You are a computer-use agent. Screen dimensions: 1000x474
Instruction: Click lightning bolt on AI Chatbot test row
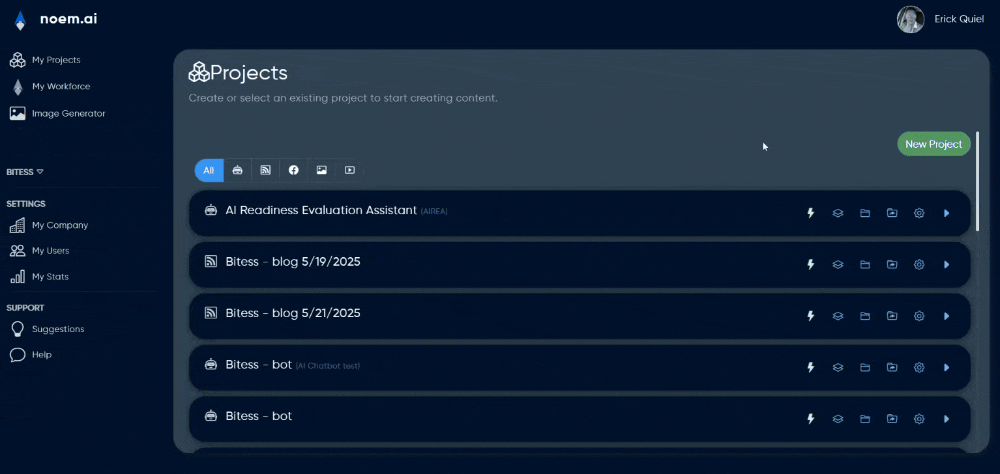[x=811, y=367]
